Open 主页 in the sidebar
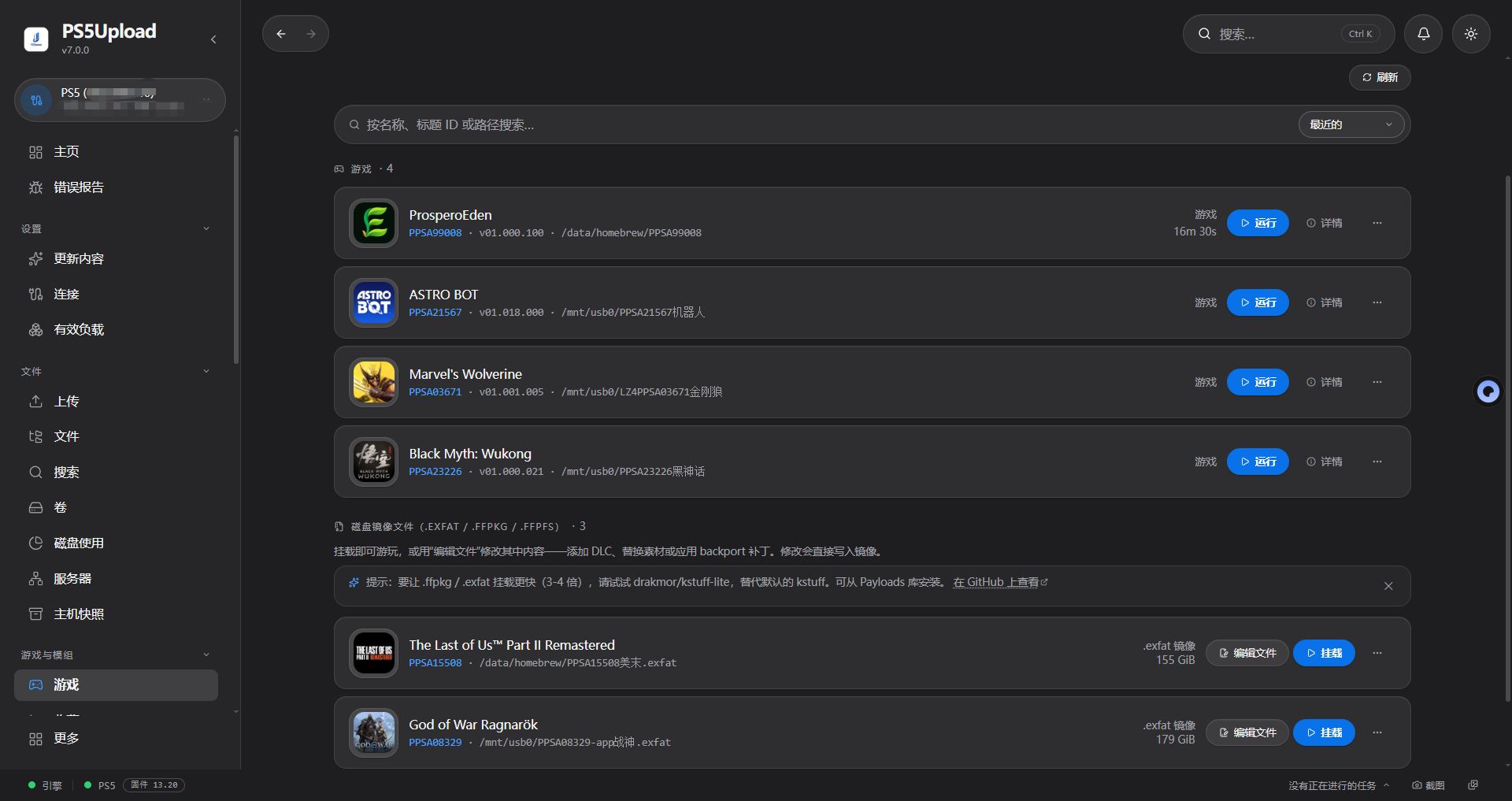The width and height of the screenshot is (1512, 801). pyautogui.click(x=116, y=152)
